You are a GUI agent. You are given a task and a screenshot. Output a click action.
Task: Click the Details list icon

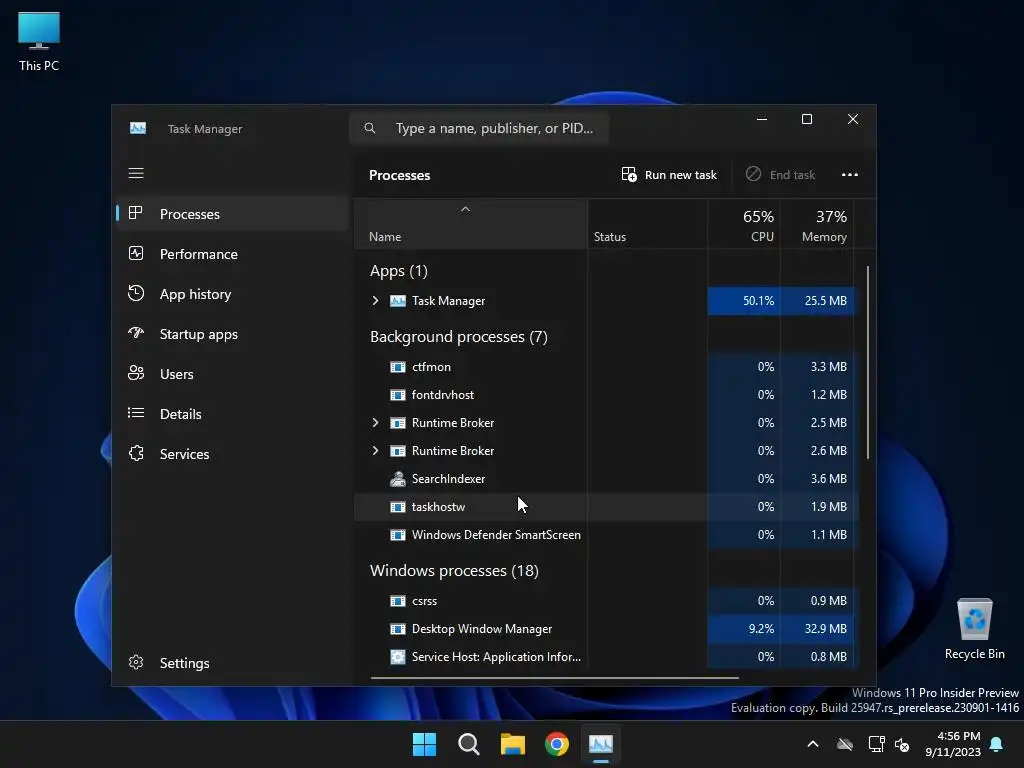(136, 413)
